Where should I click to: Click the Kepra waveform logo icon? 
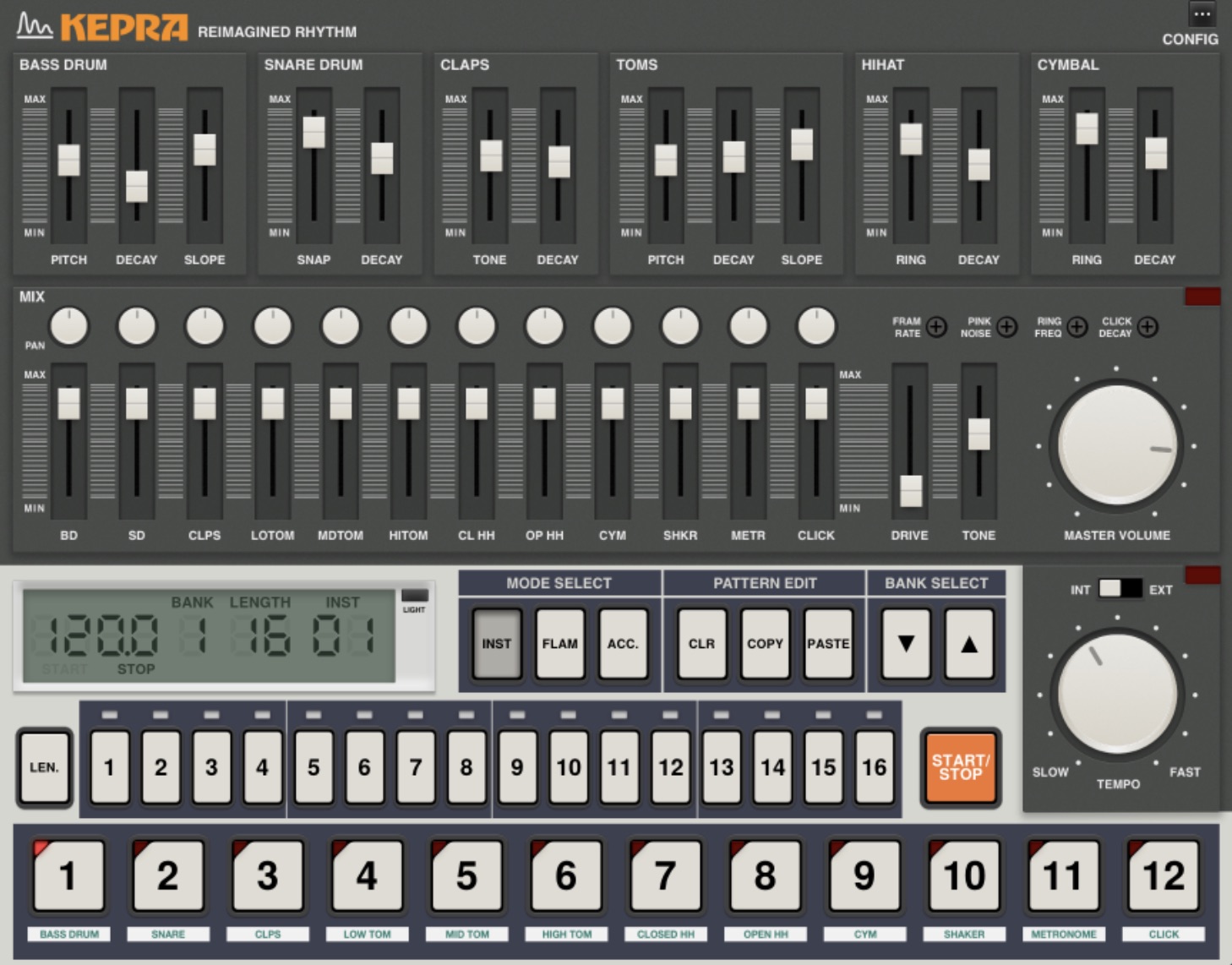point(35,25)
